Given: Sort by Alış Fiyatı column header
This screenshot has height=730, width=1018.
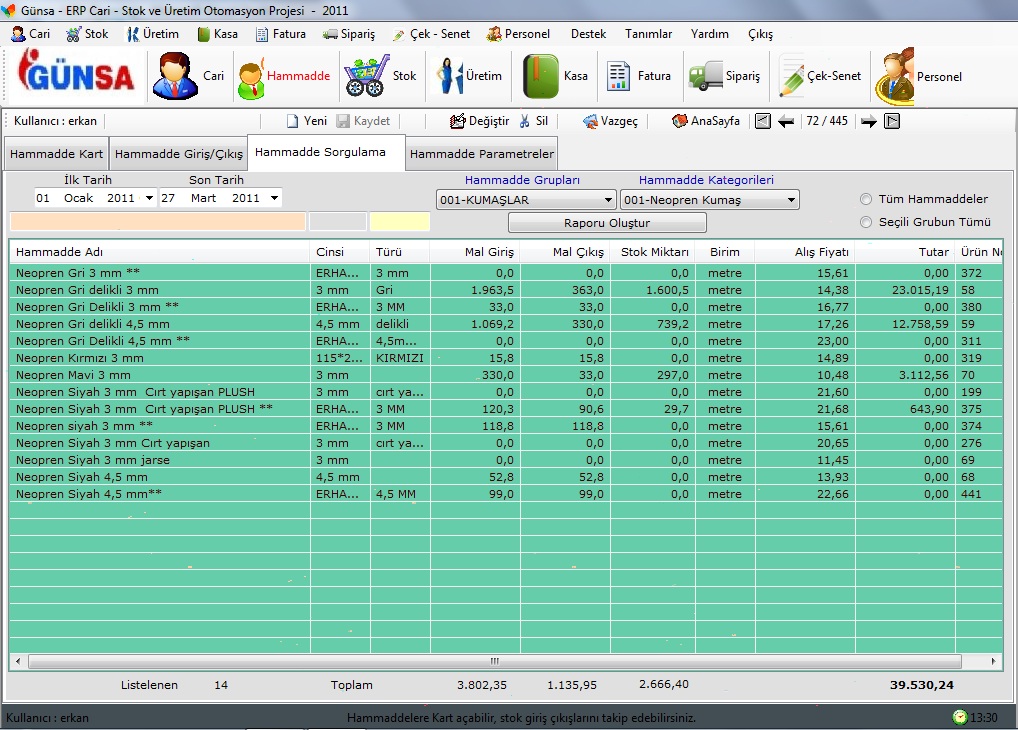Looking at the screenshot, I should 806,252.
